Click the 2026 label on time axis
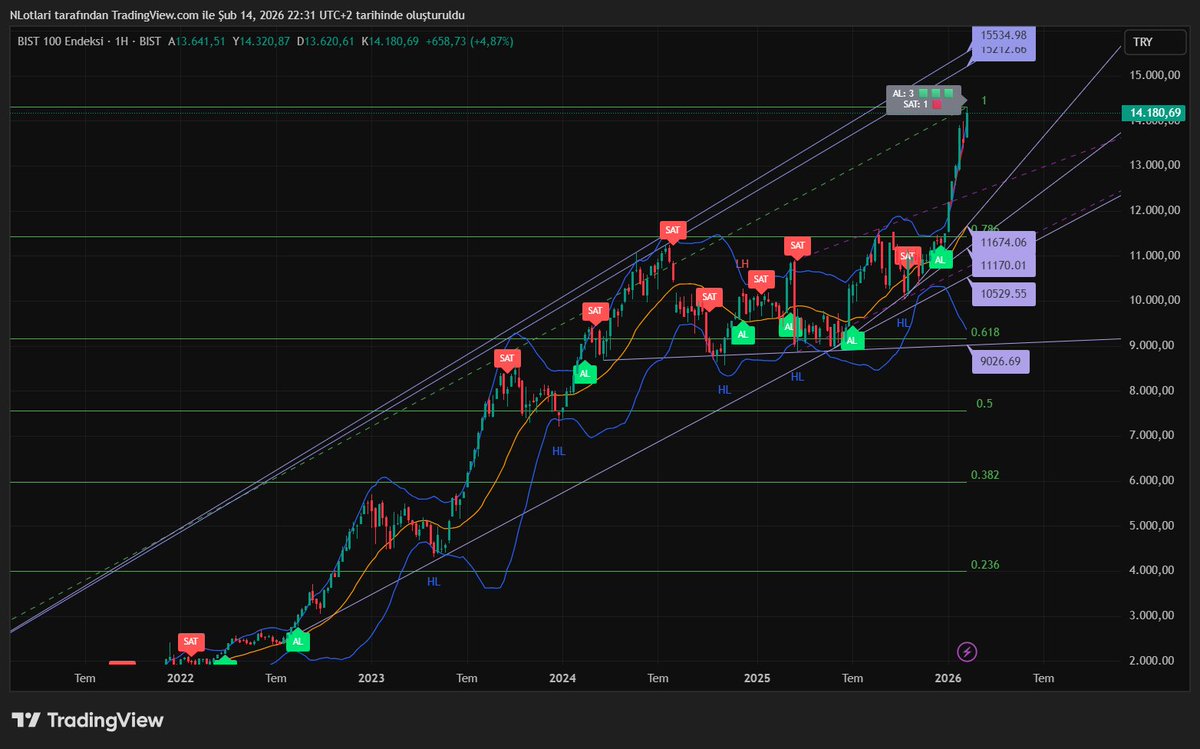Viewport: 1200px width, 749px height. coord(948,678)
